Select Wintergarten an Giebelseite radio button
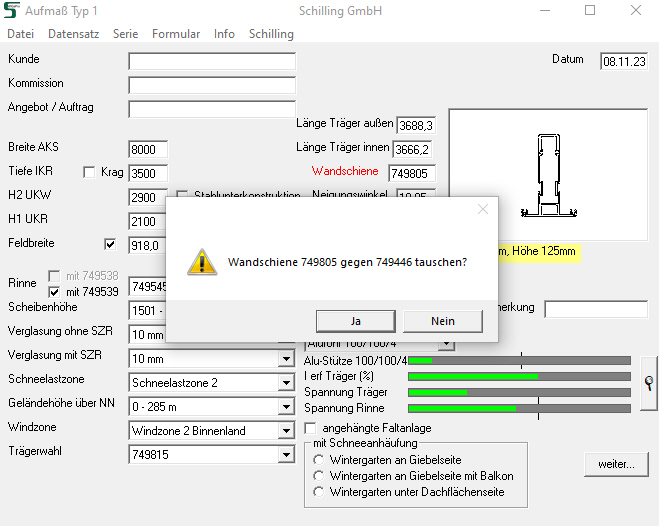Screen dimensions: 659x526 [x=319, y=460]
